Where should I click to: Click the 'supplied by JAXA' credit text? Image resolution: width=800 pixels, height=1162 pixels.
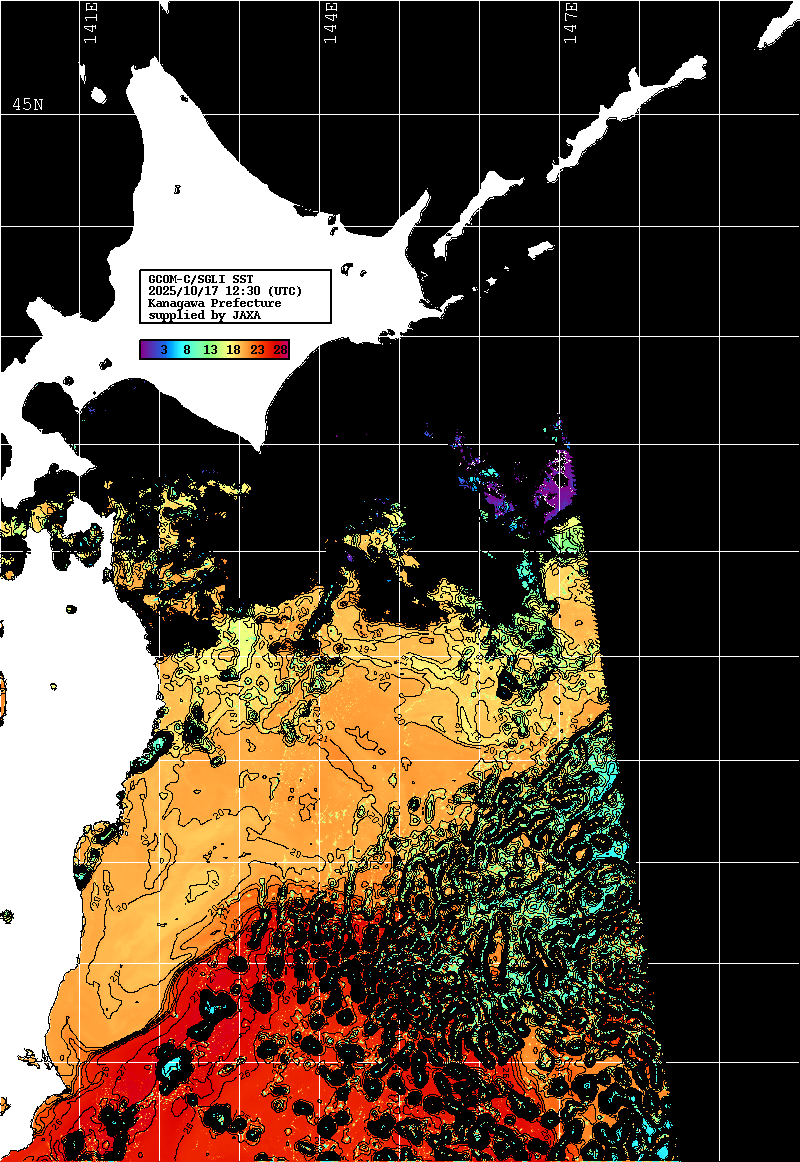[204, 315]
